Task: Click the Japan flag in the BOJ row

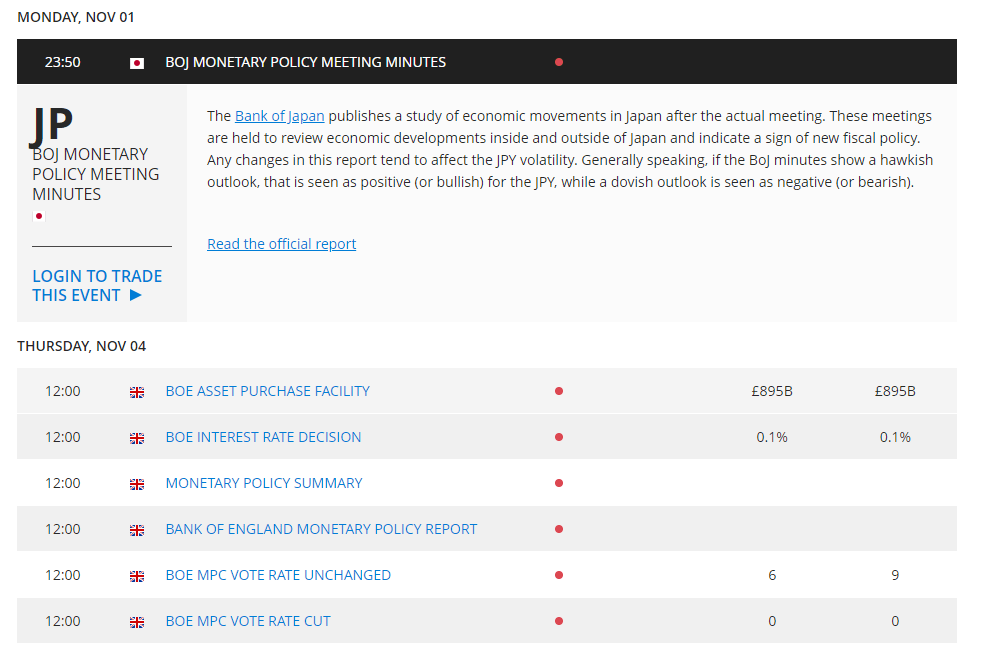Action: [137, 63]
